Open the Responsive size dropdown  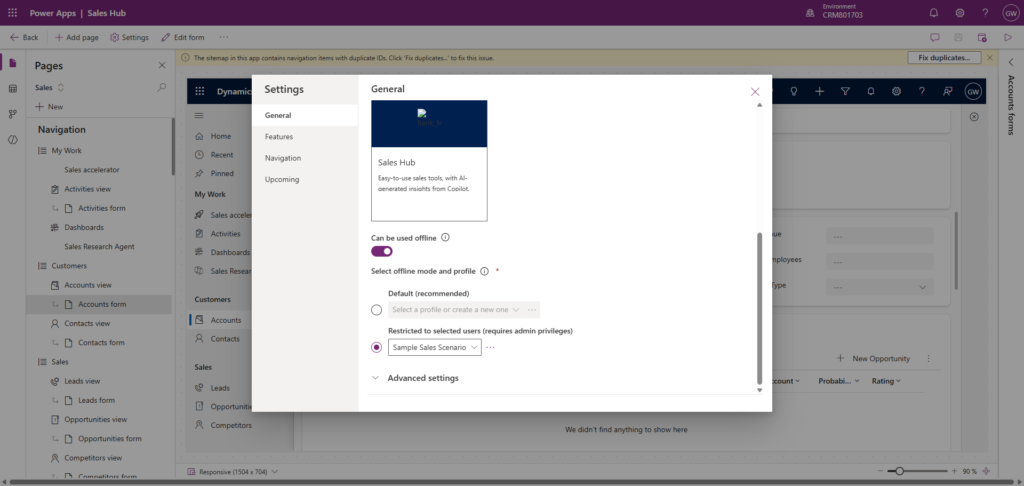238,471
